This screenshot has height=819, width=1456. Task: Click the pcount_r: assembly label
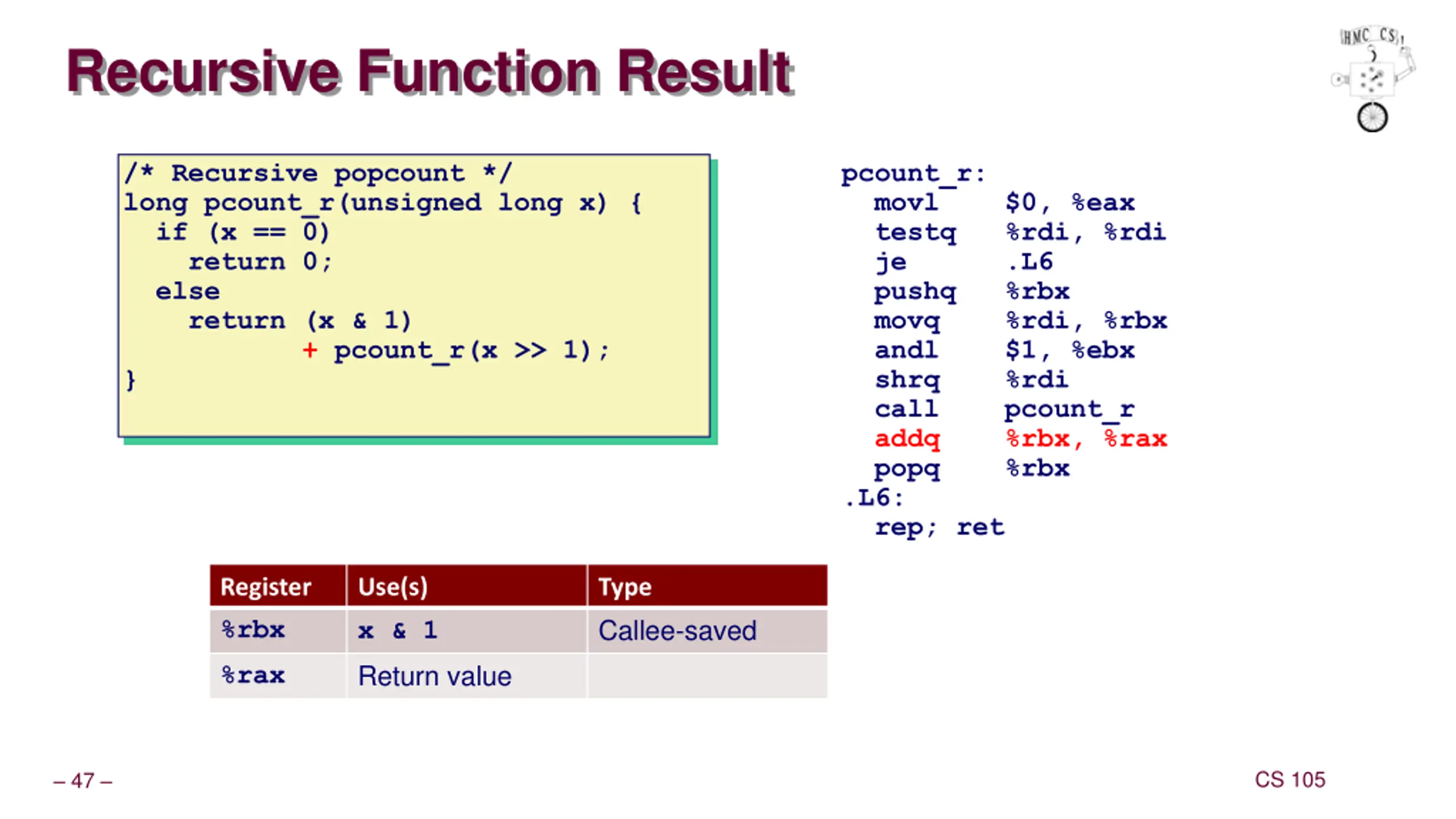[913, 173]
